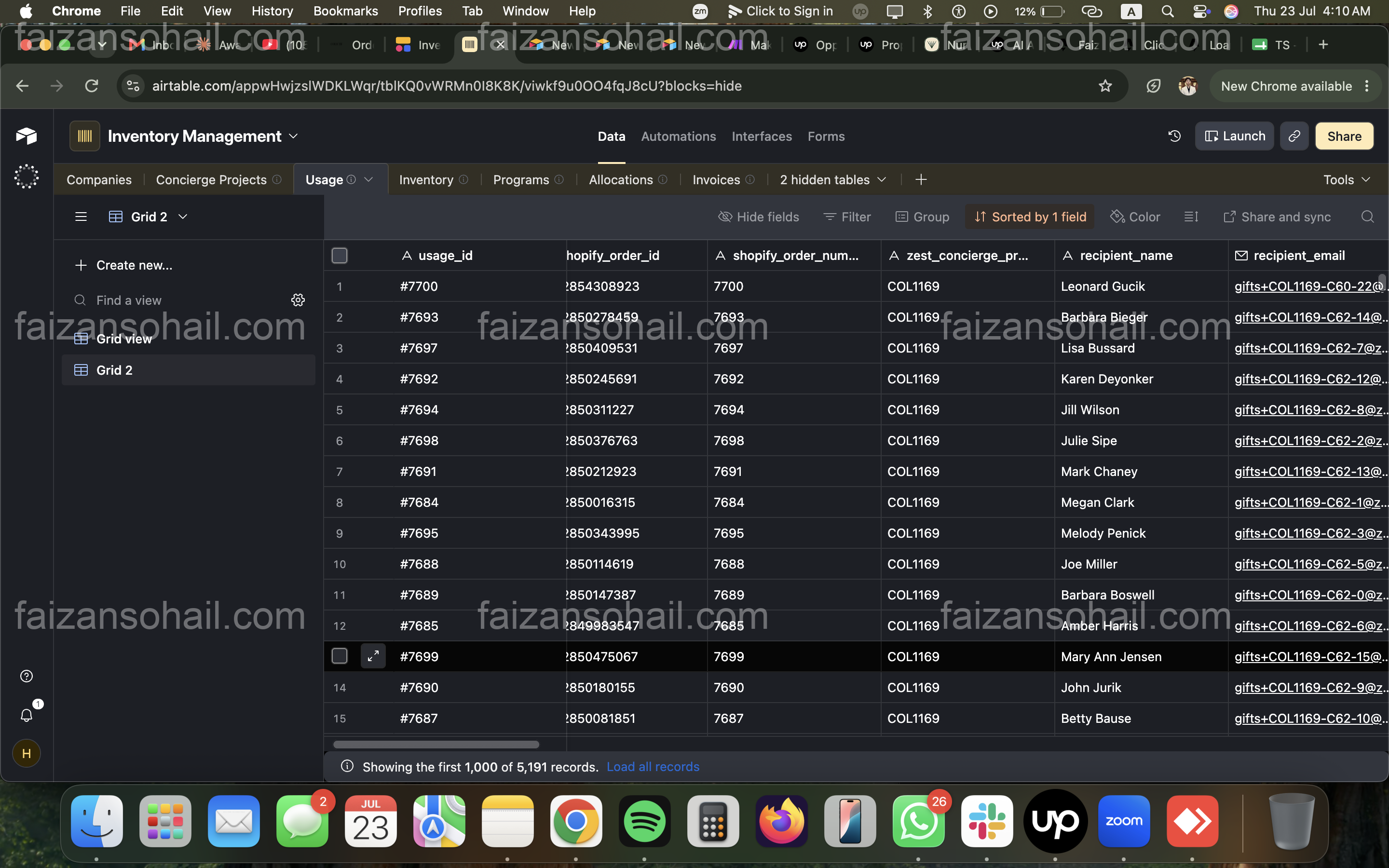Open the notifications bell icon

(27, 715)
